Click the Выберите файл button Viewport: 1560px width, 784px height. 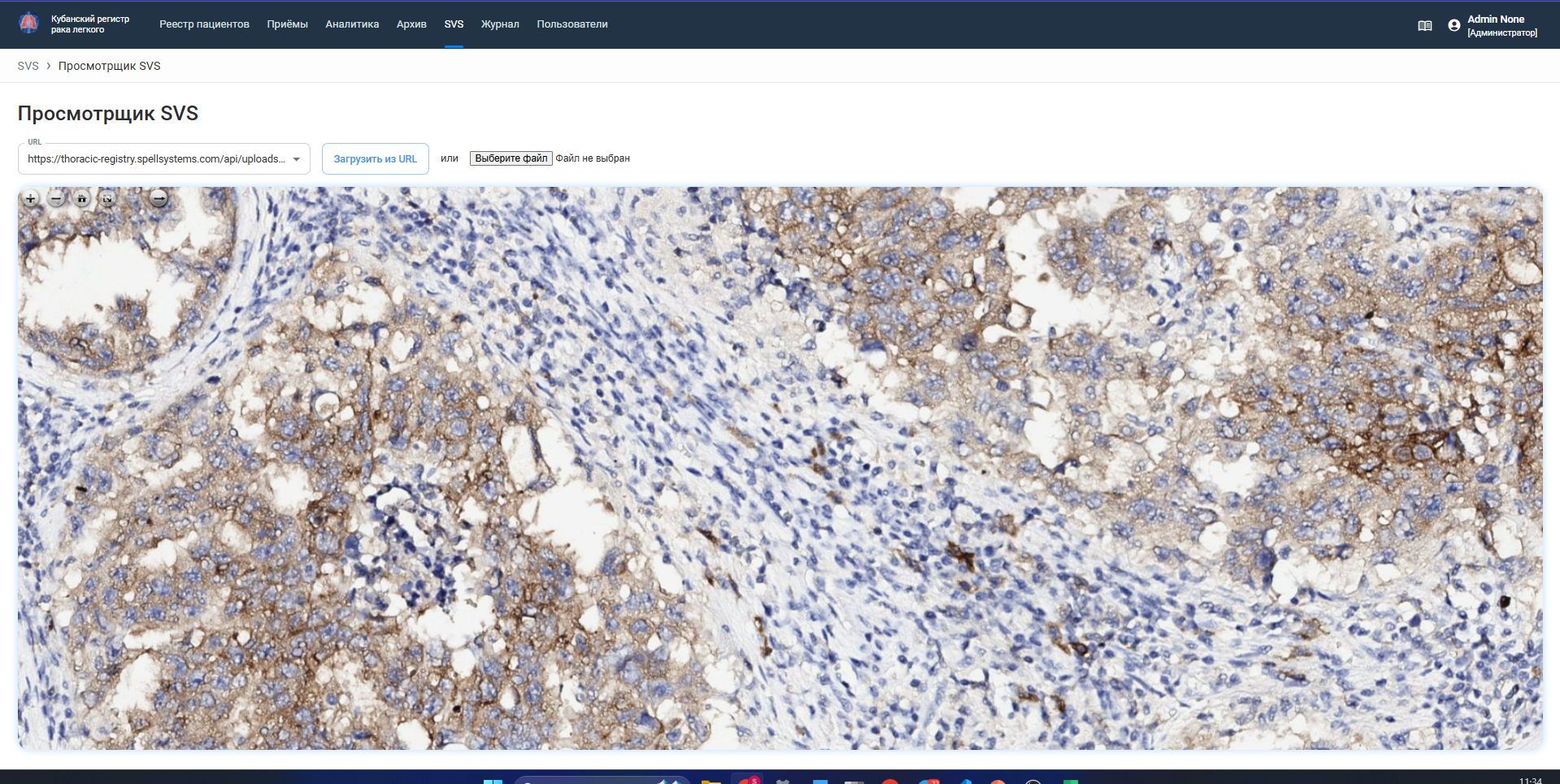[x=511, y=158]
